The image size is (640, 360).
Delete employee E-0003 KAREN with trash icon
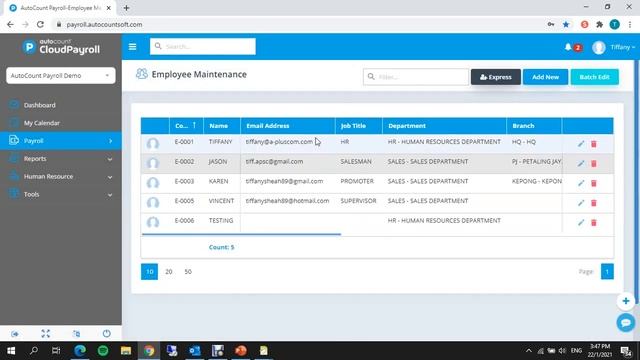[594, 183]
